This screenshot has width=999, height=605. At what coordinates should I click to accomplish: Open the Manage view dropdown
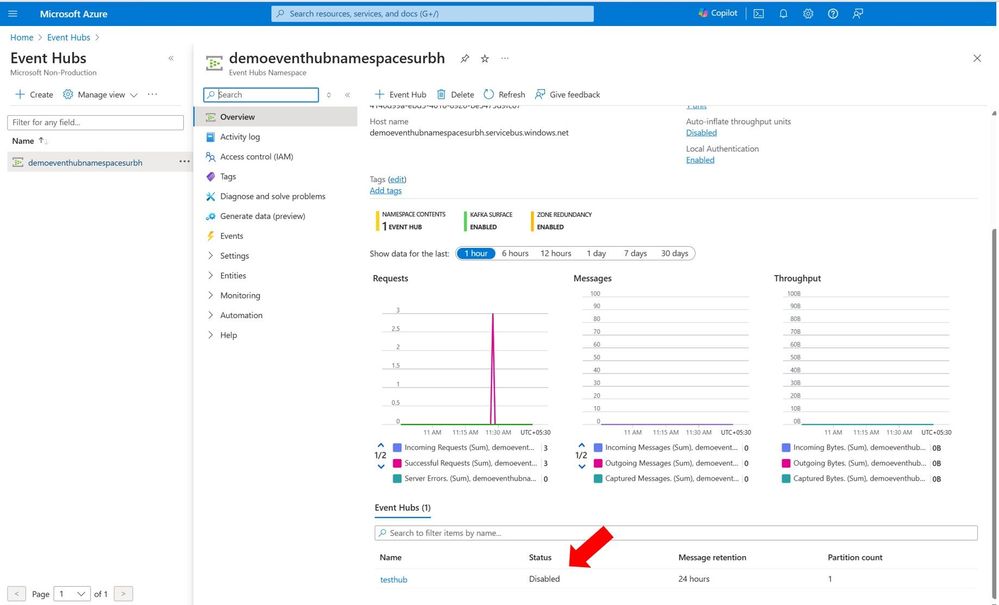tap(100, 94)
